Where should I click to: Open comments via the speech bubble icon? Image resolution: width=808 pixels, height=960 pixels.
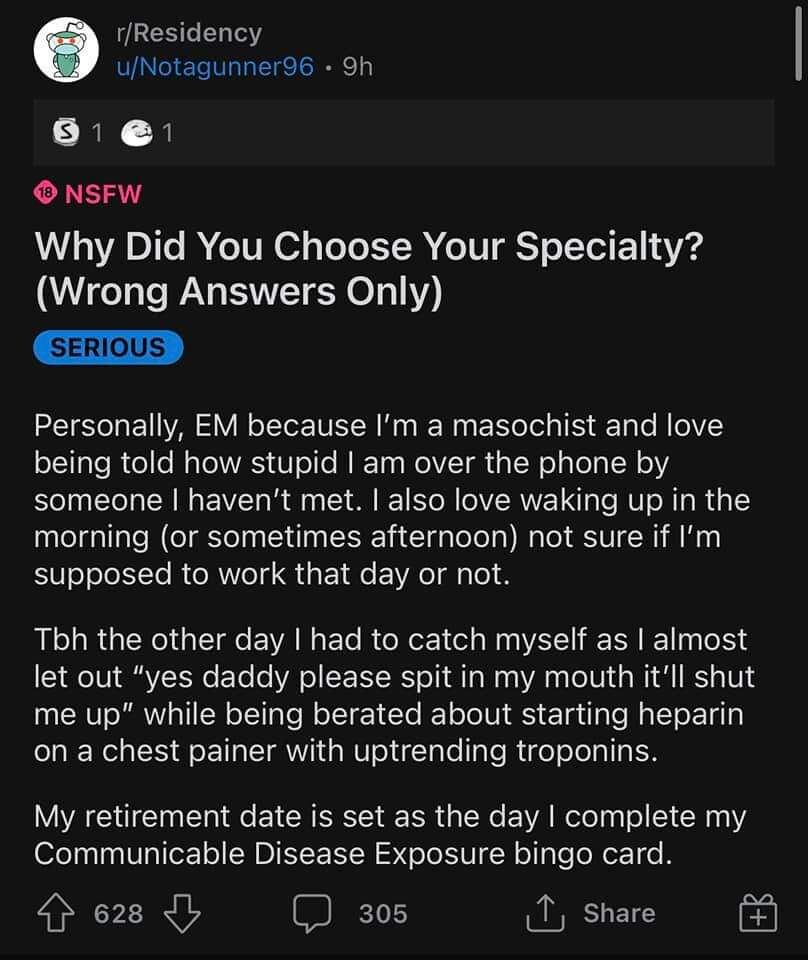(312, 913)
